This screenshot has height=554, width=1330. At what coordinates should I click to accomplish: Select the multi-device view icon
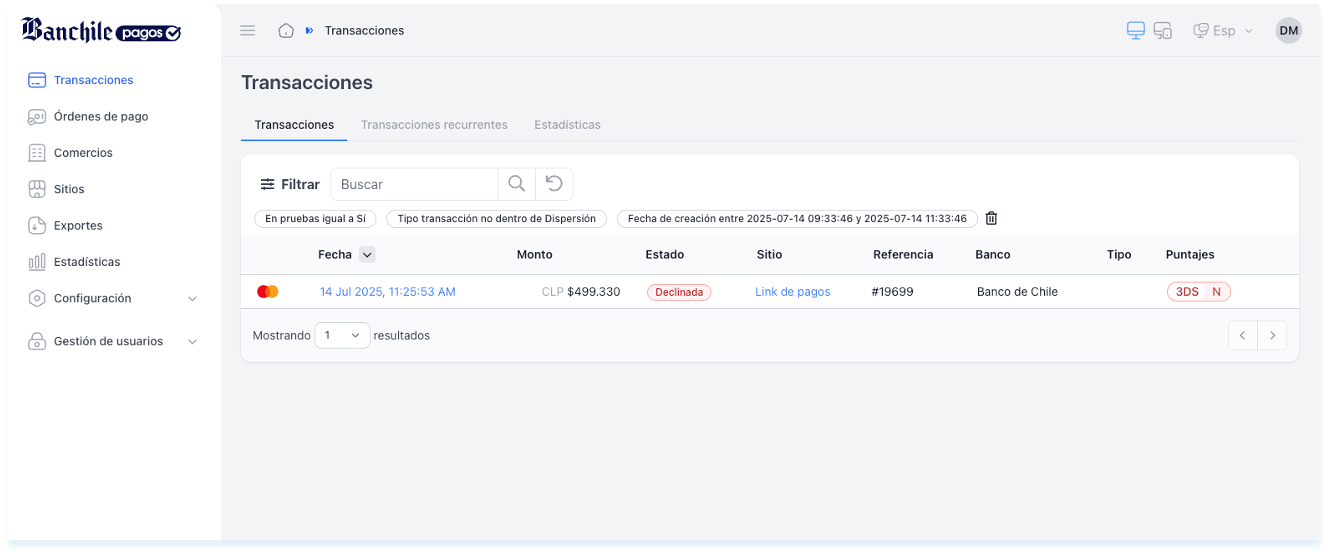(1163, 31)
